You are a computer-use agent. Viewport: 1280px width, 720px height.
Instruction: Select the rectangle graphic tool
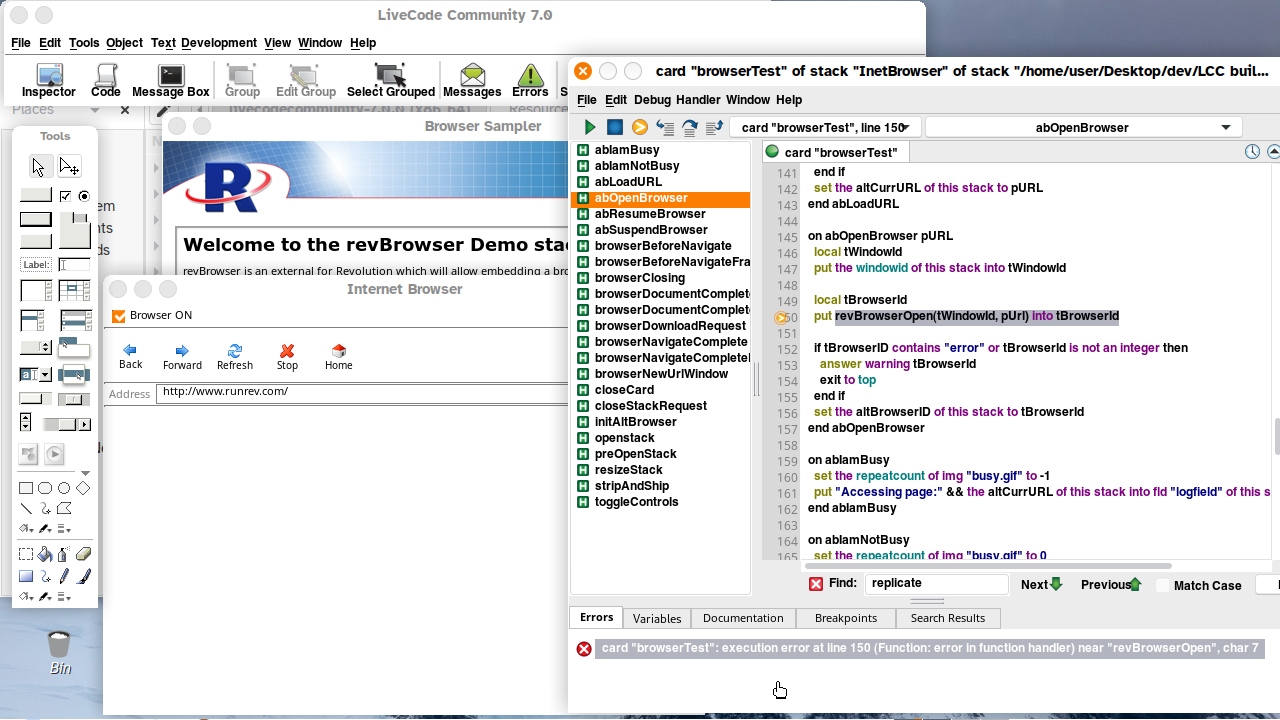(26, 488)
